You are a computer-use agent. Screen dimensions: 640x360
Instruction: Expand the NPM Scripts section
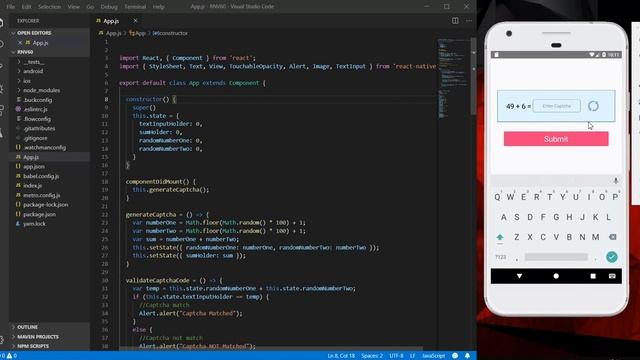pyautogui.click(x=49, y=346)
